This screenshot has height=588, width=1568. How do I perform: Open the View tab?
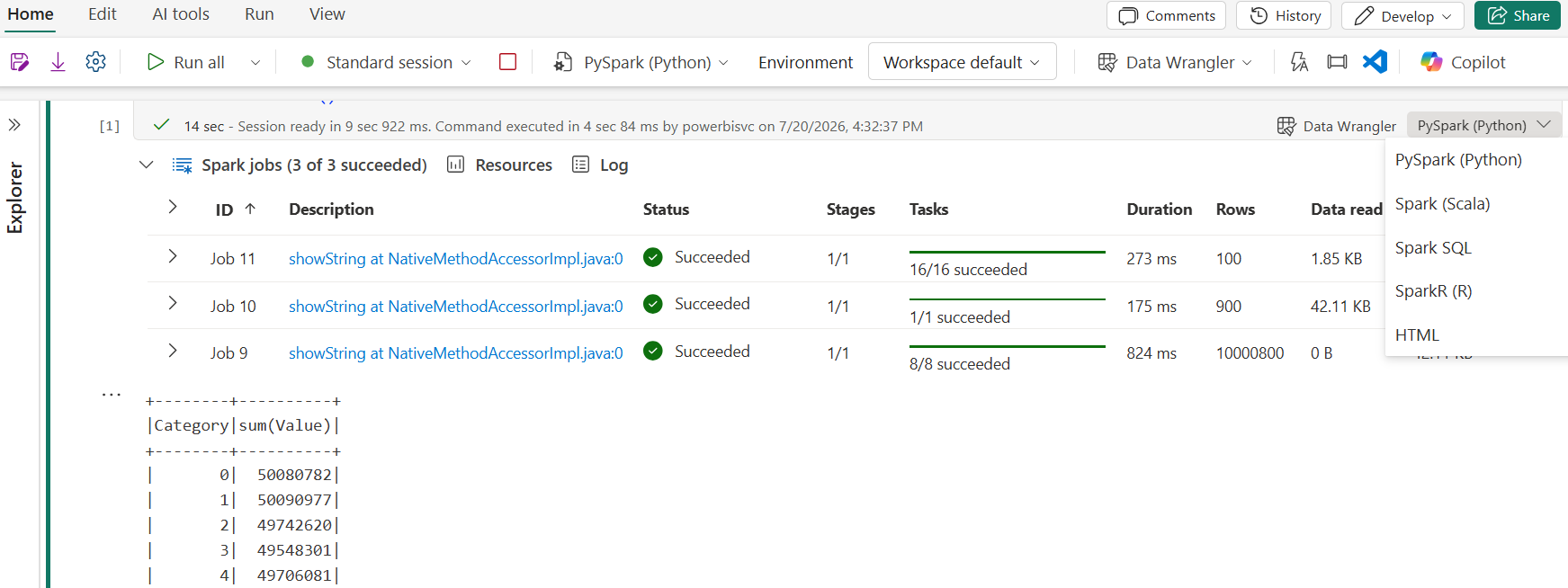point(327,14)
